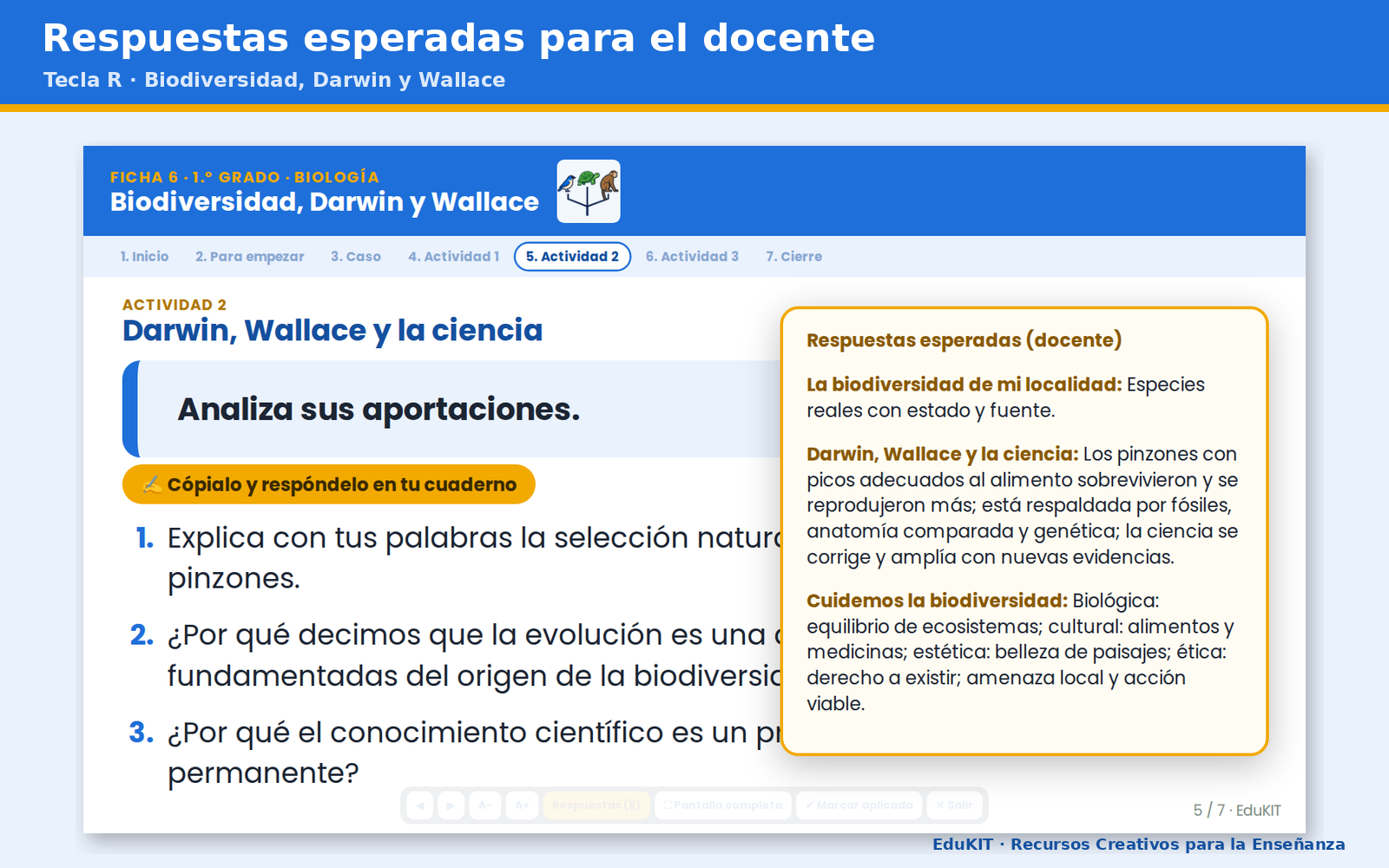Decrease font size with A- button

485,806
